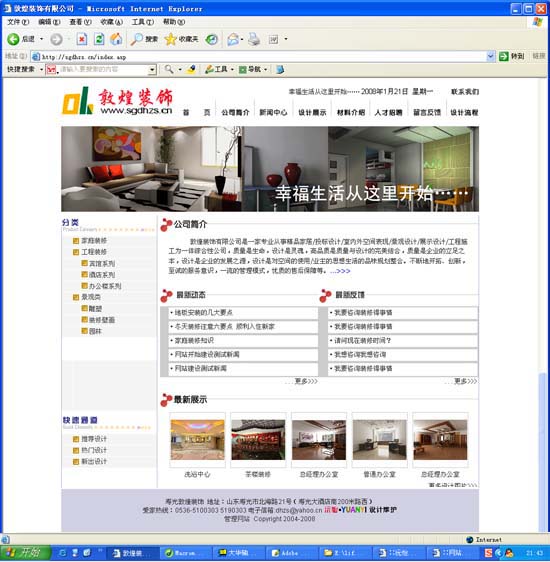550x562 pixels.
Task: Open the 洗浴中心 design thumbnail
Action: pos(197,440)
